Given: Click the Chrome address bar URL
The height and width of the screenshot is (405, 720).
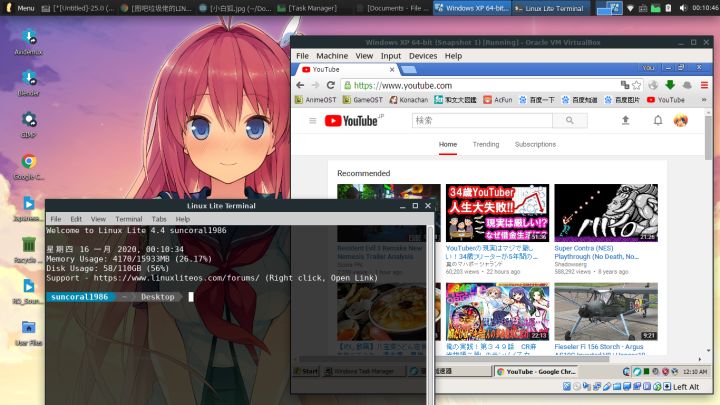Looking at the screenshot, I should coord(403,85).
